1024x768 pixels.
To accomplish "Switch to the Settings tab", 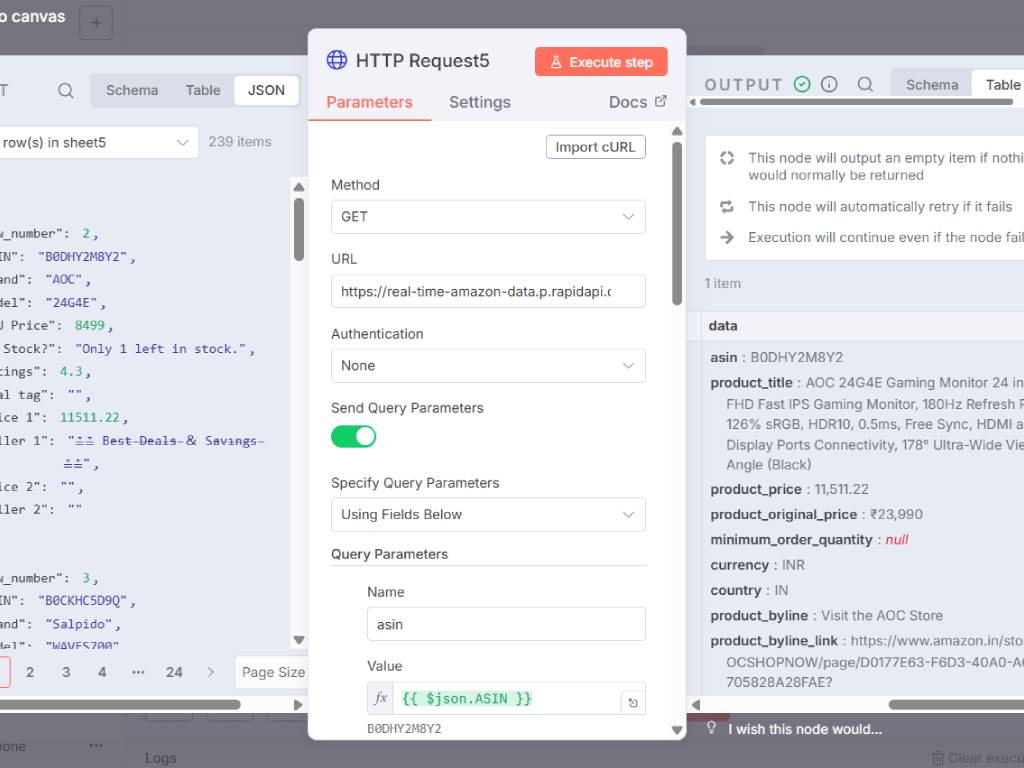I will (479, 102).
